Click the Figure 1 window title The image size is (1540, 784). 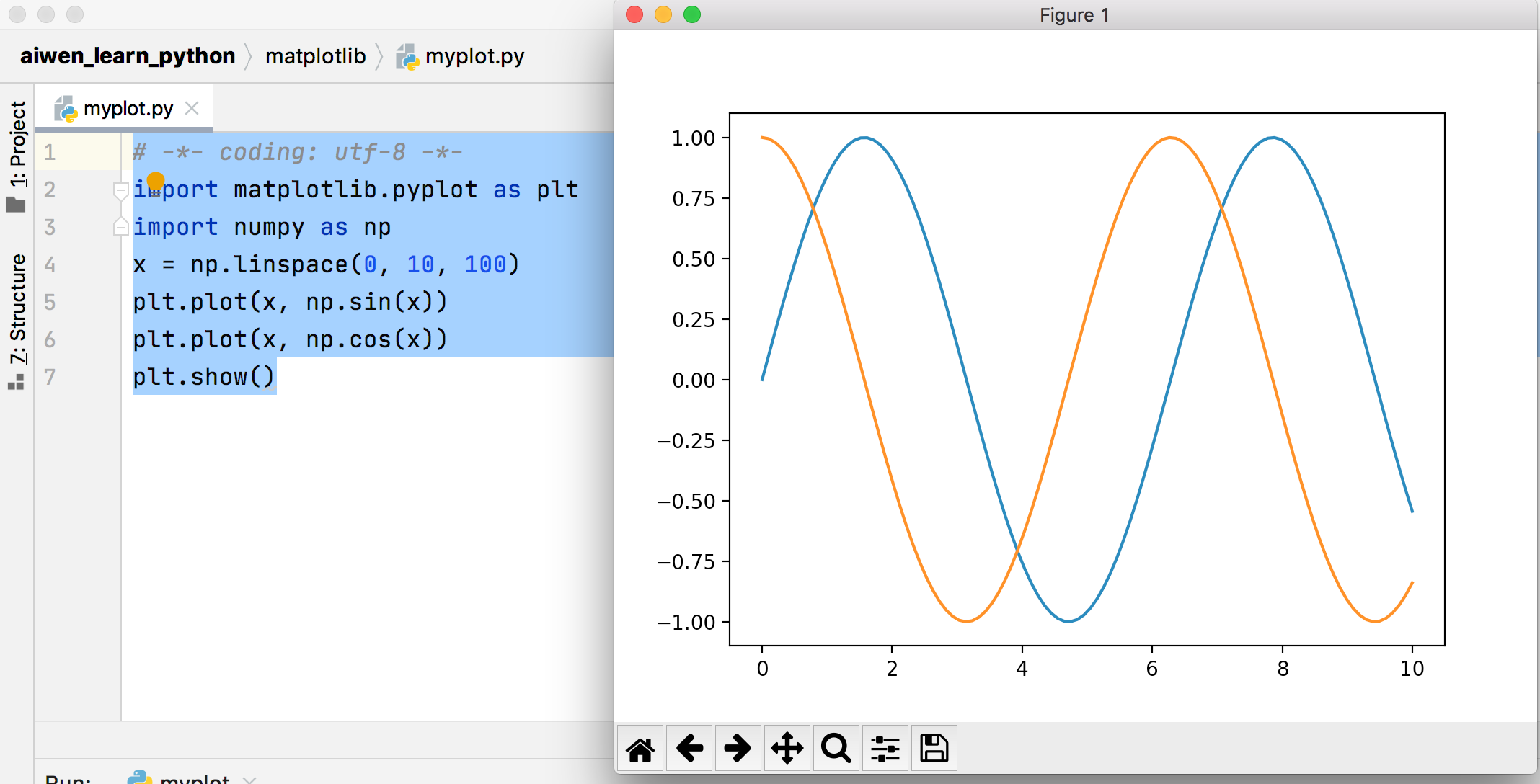tap(1074, 15)
